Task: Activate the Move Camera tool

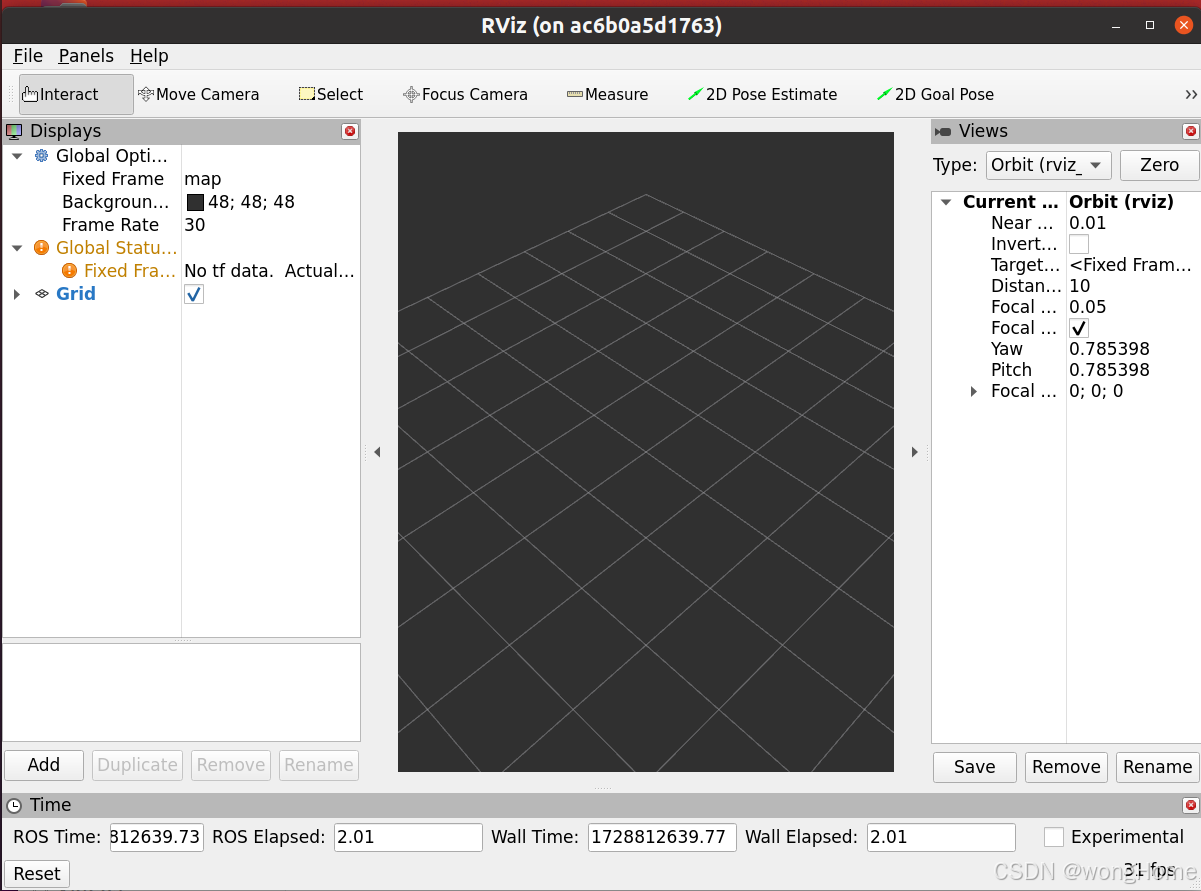Action: click(198, 94)
